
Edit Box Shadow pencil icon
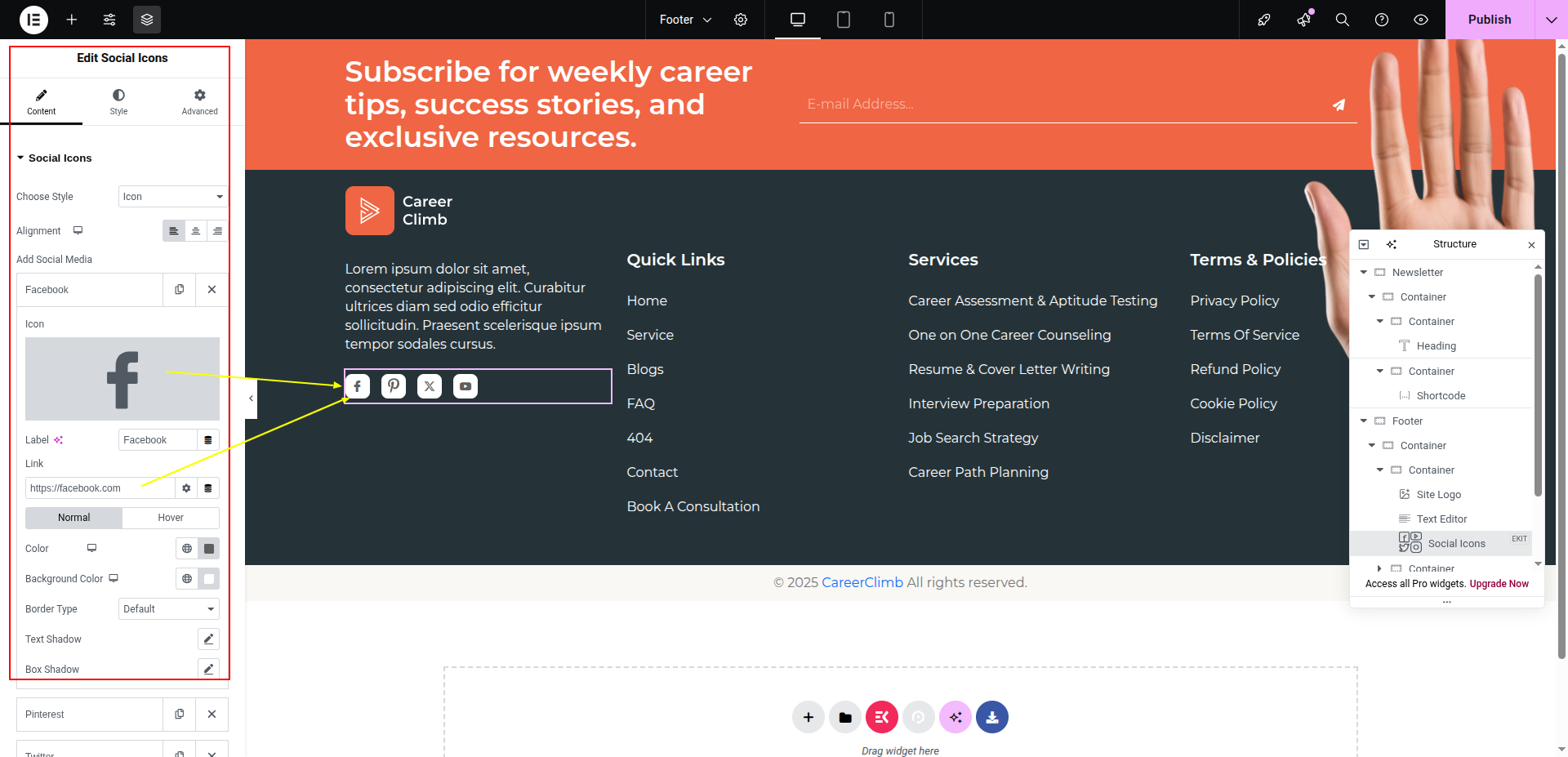coord(208,669)
